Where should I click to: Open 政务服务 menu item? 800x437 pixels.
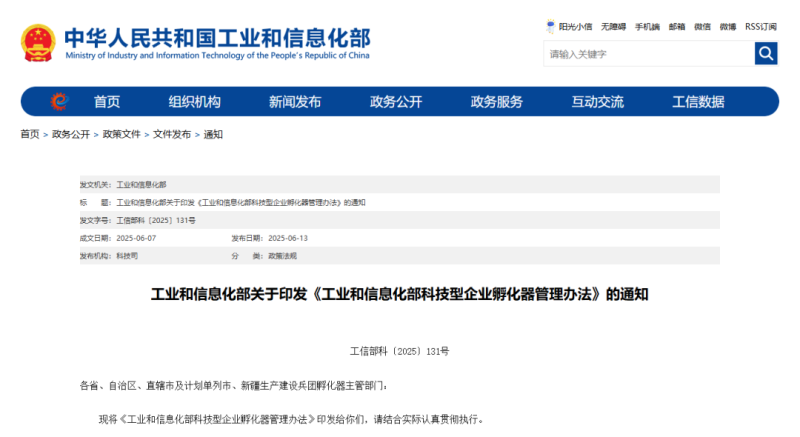pyautogui.click(x=497, y=101)
